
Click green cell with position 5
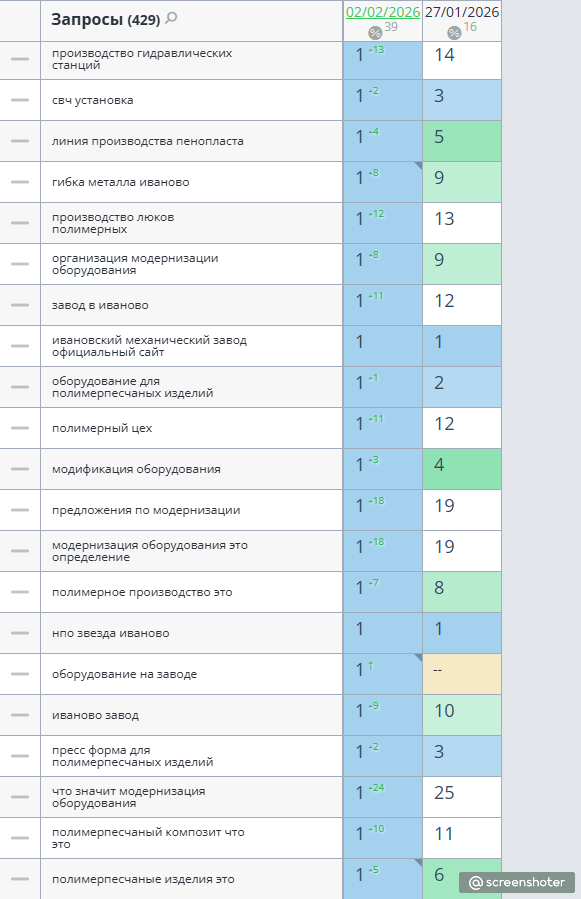tap(462, 141)
